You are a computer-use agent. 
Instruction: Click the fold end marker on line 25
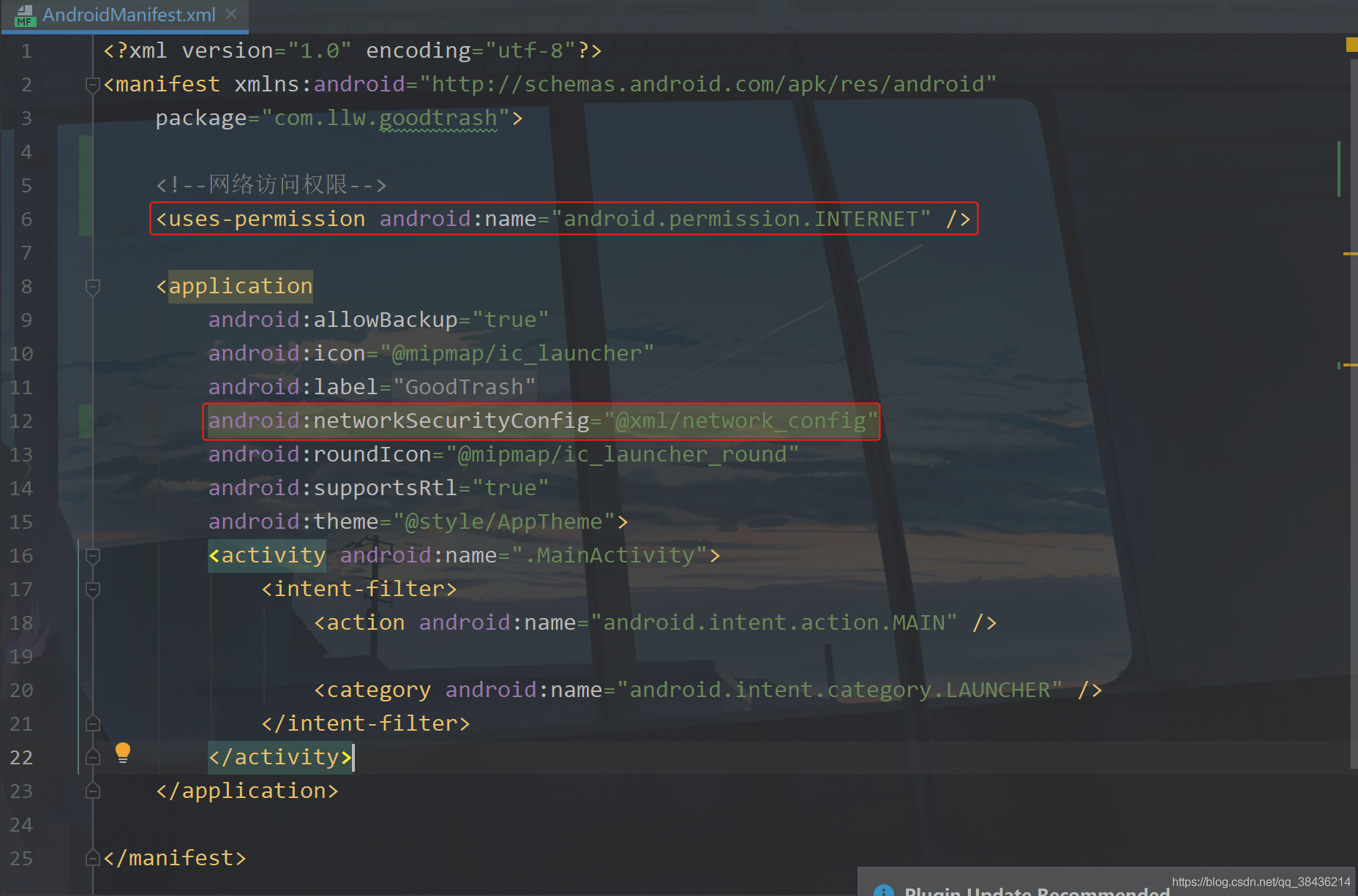point(93,858)
